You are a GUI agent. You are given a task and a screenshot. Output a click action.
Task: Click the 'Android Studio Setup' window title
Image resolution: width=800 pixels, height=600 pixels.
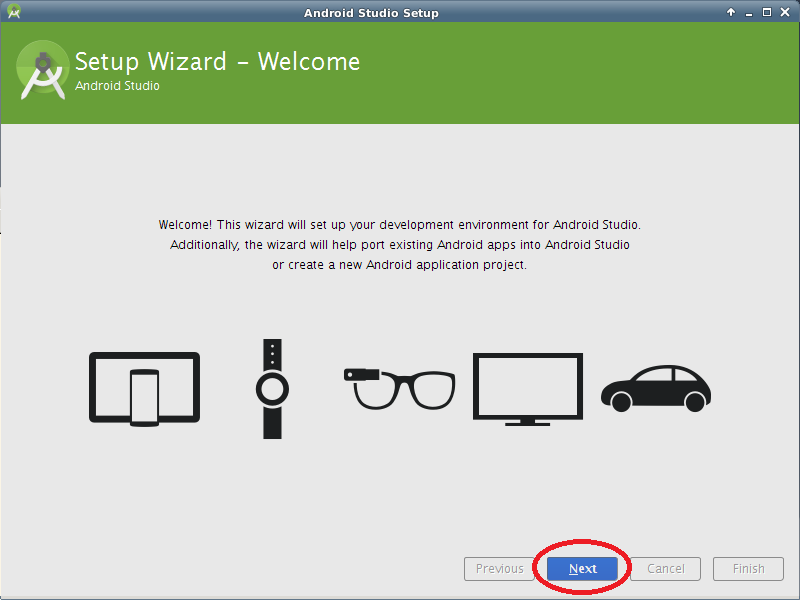(x=371, y=13)
